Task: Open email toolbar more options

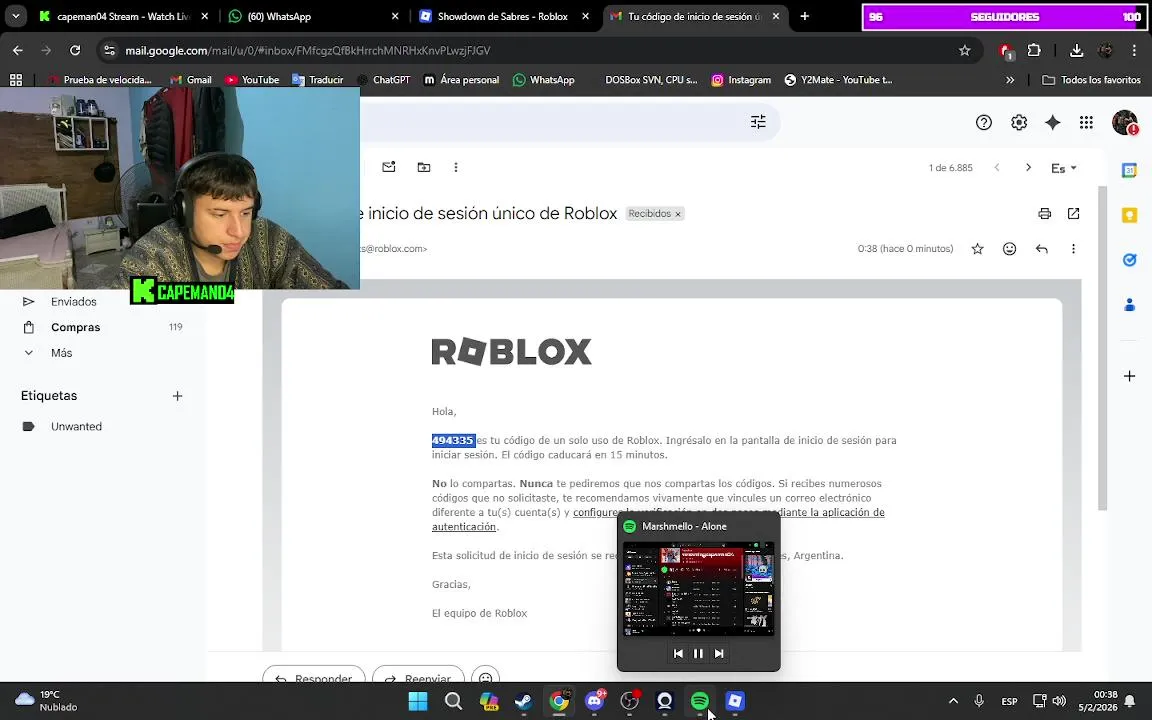Action: pos(456,168)
